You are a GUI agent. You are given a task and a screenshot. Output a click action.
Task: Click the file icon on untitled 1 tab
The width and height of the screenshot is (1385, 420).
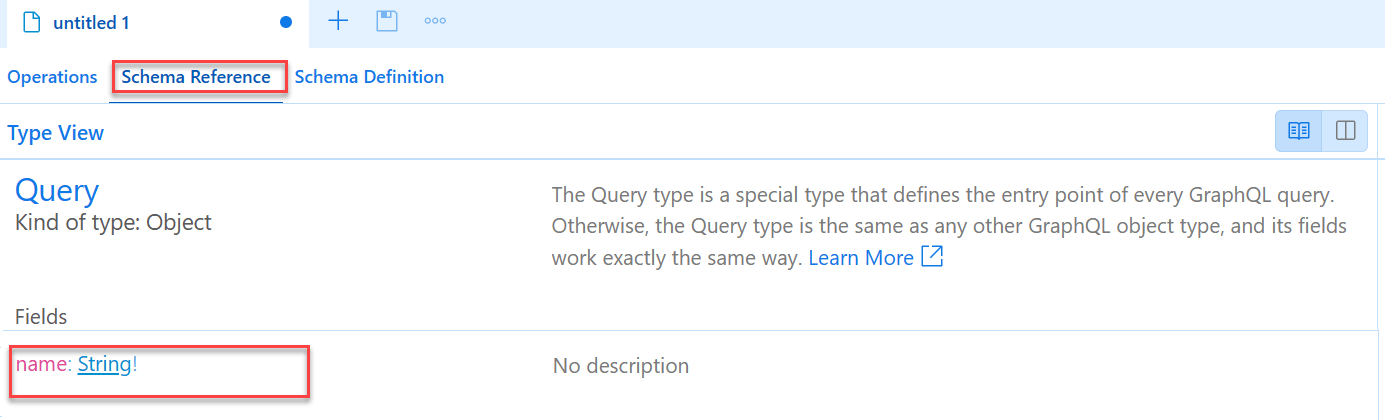tap(31, 22)
